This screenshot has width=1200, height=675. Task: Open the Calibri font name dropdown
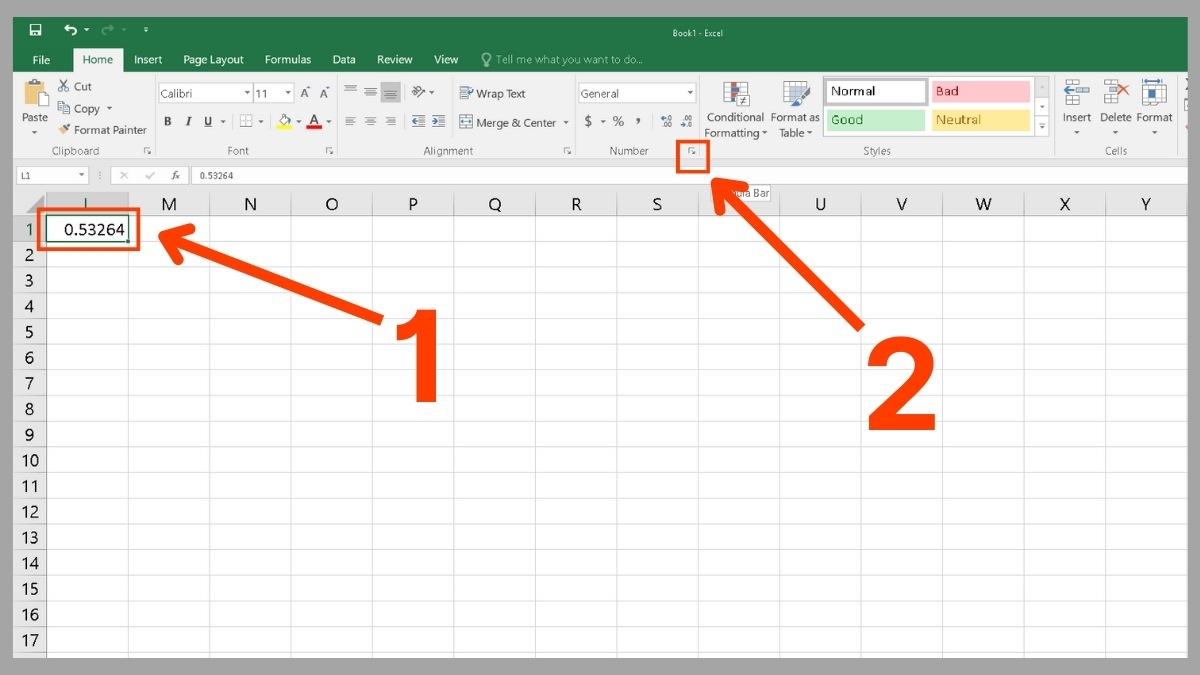pos(247,93)
